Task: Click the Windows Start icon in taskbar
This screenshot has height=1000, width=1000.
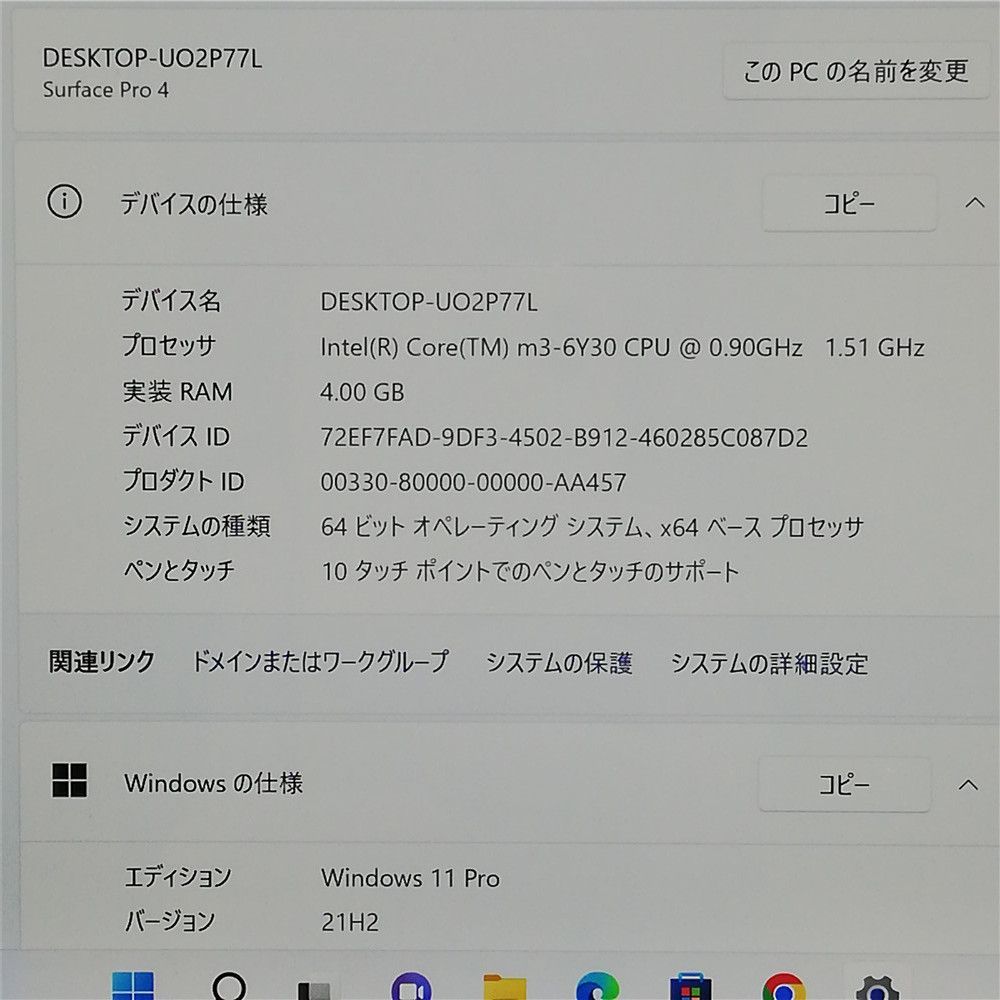Action: (133, 985)
